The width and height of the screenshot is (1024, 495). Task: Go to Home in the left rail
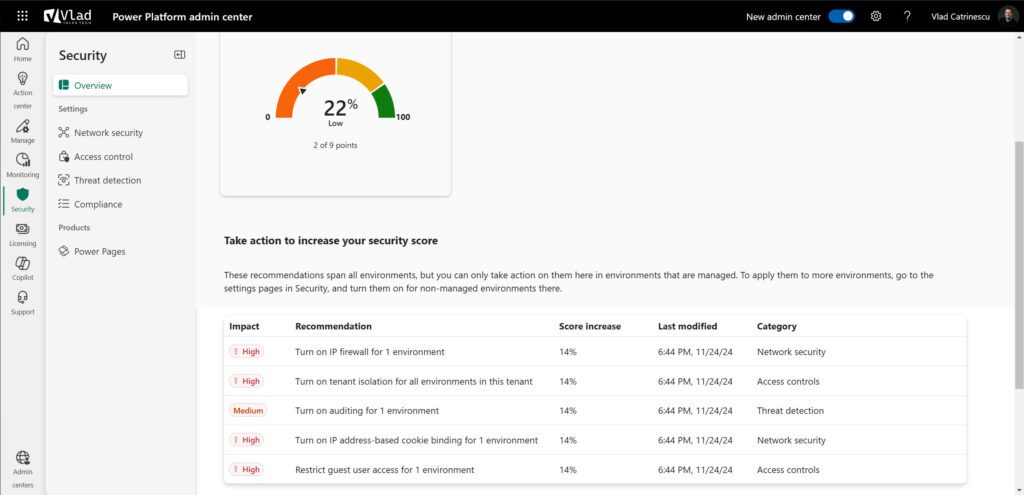click(23, 50)
